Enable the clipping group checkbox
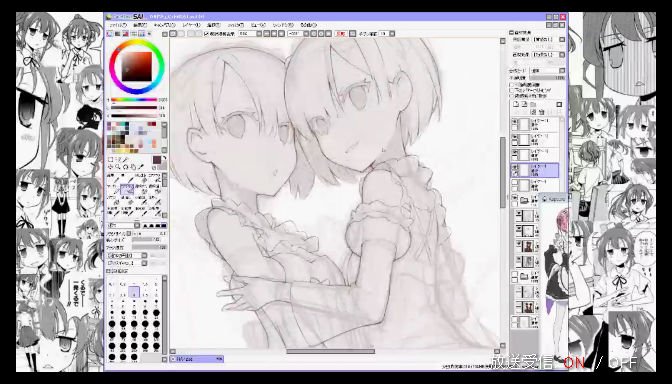 click(x=511, y=90)
